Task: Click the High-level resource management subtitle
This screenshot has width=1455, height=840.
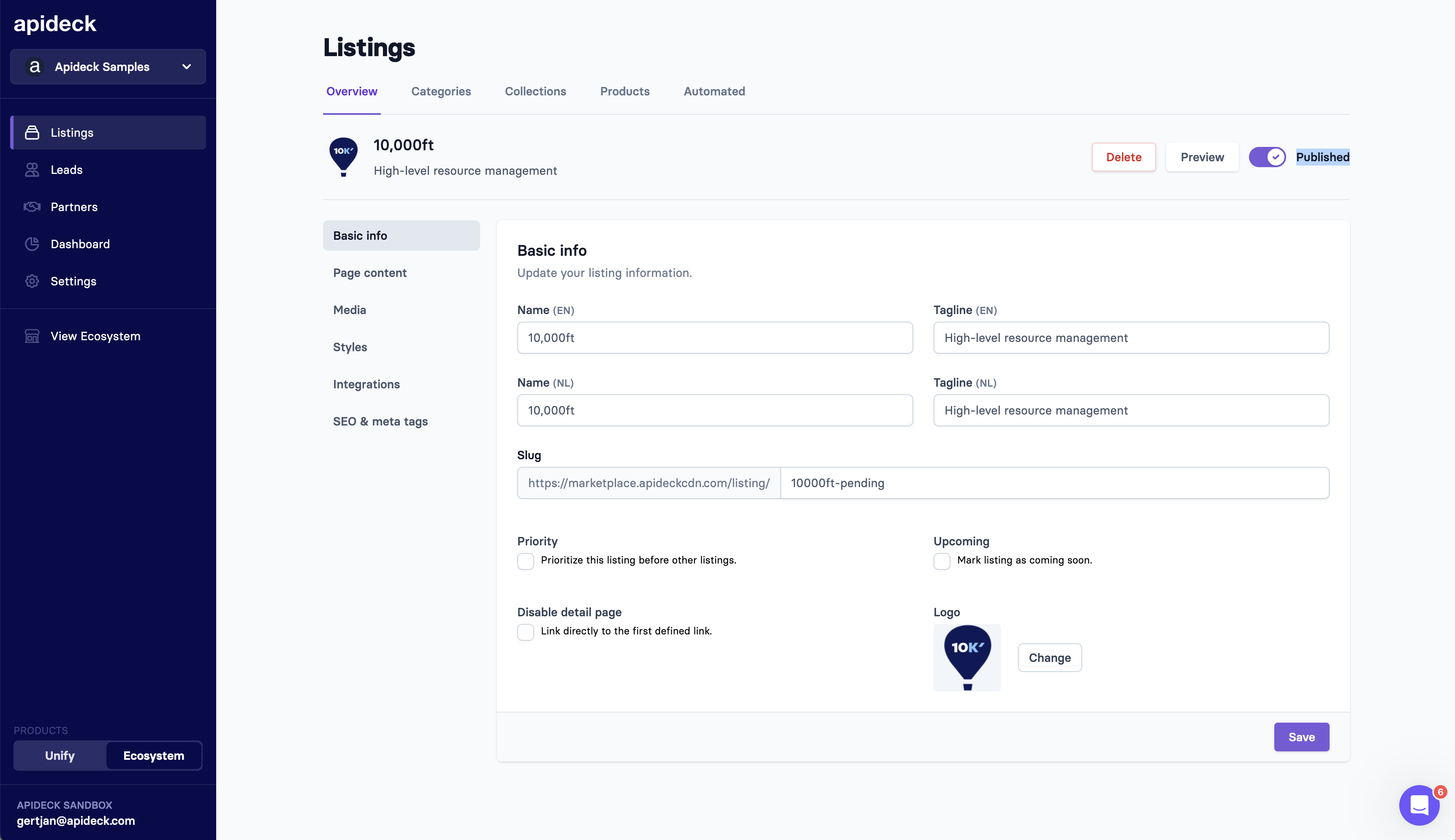Action: [465, 171]
